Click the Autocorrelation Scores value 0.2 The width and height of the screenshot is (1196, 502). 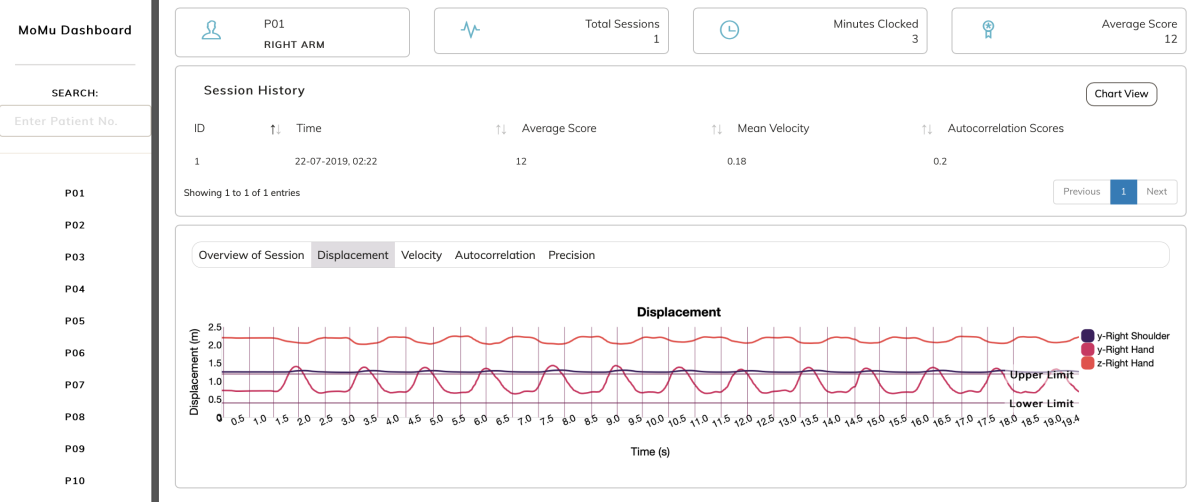click(x=940, y=162)
